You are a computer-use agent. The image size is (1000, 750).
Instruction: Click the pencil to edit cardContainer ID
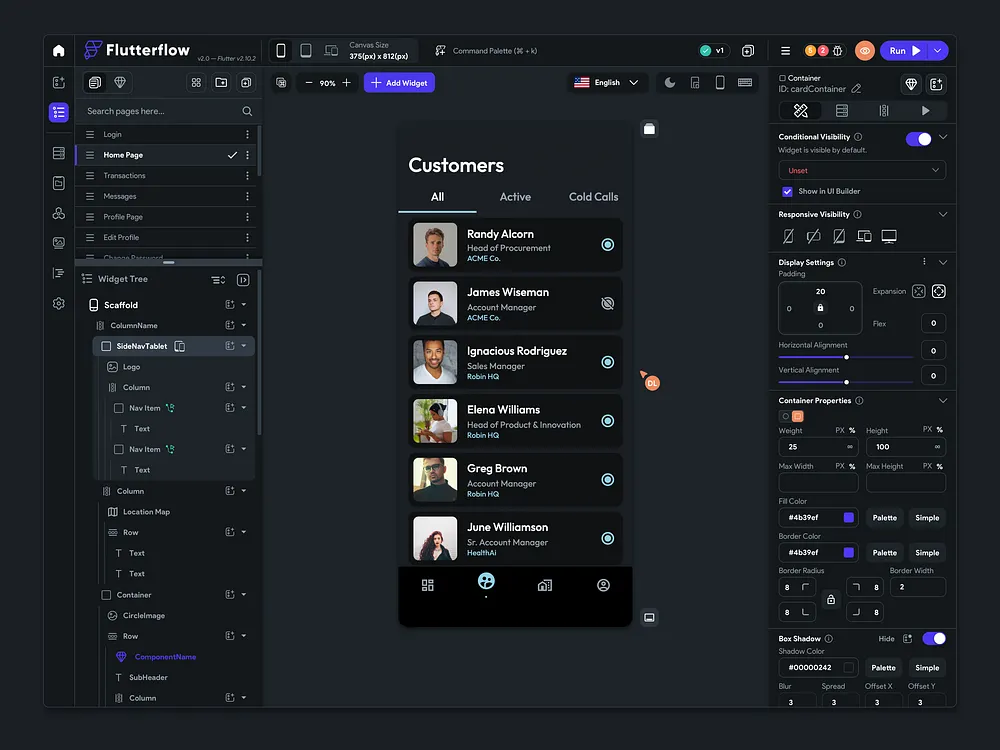[857, 88]
